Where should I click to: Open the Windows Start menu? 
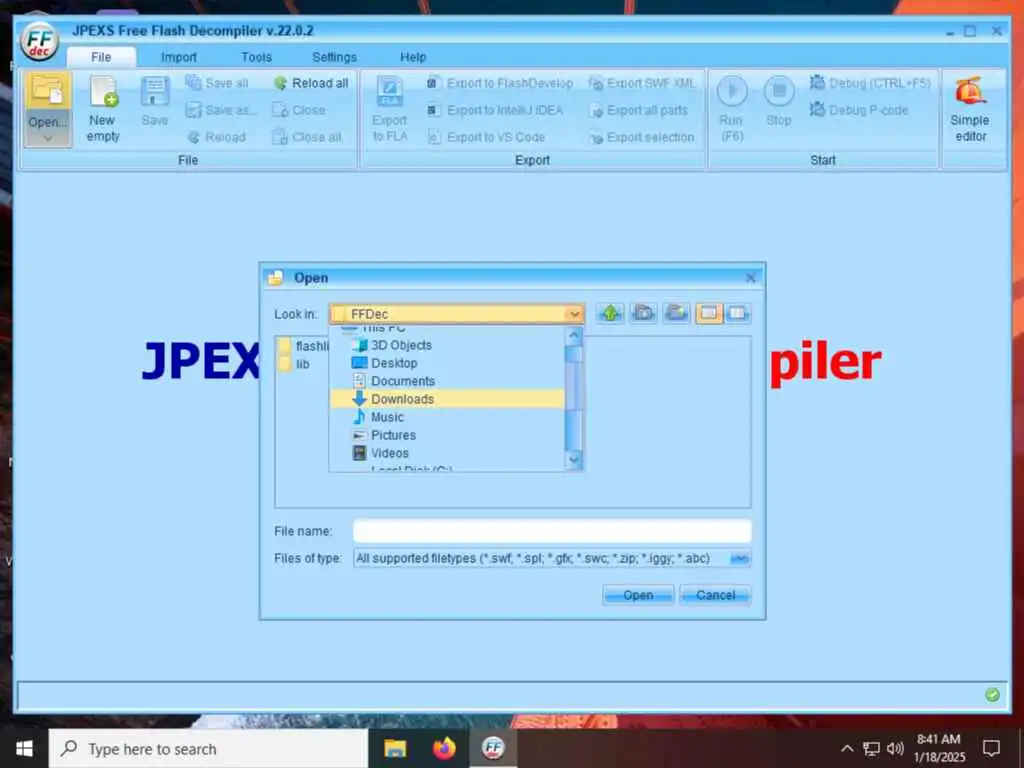point(24,748)
